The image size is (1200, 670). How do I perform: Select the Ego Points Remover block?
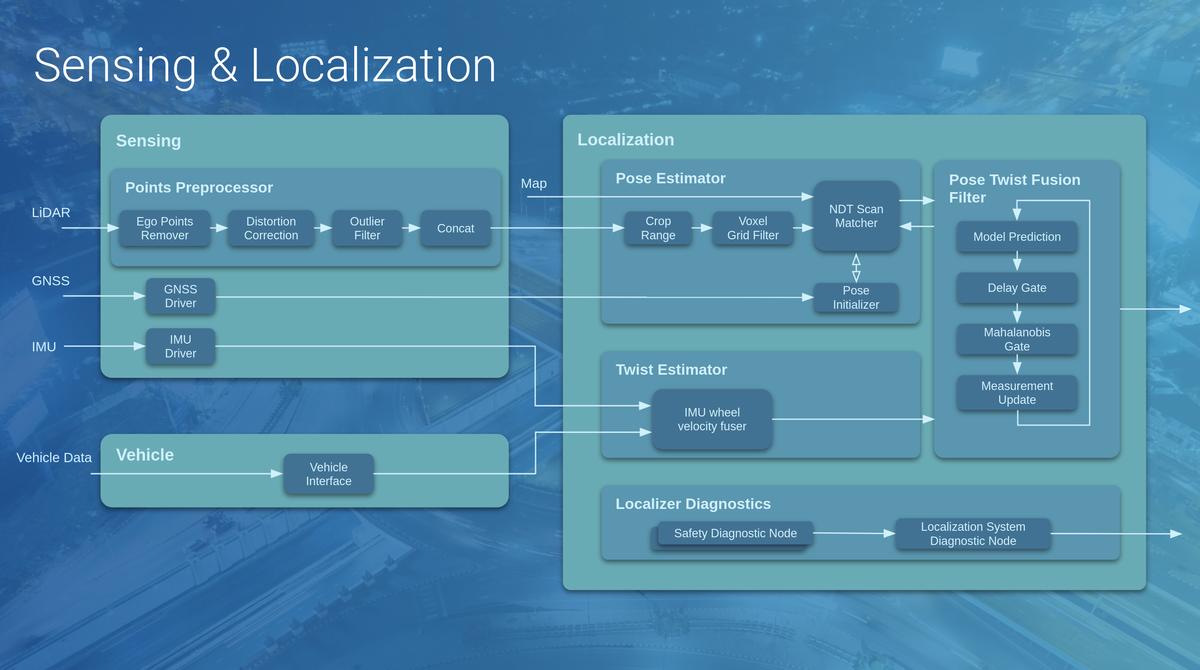(165, 228)
